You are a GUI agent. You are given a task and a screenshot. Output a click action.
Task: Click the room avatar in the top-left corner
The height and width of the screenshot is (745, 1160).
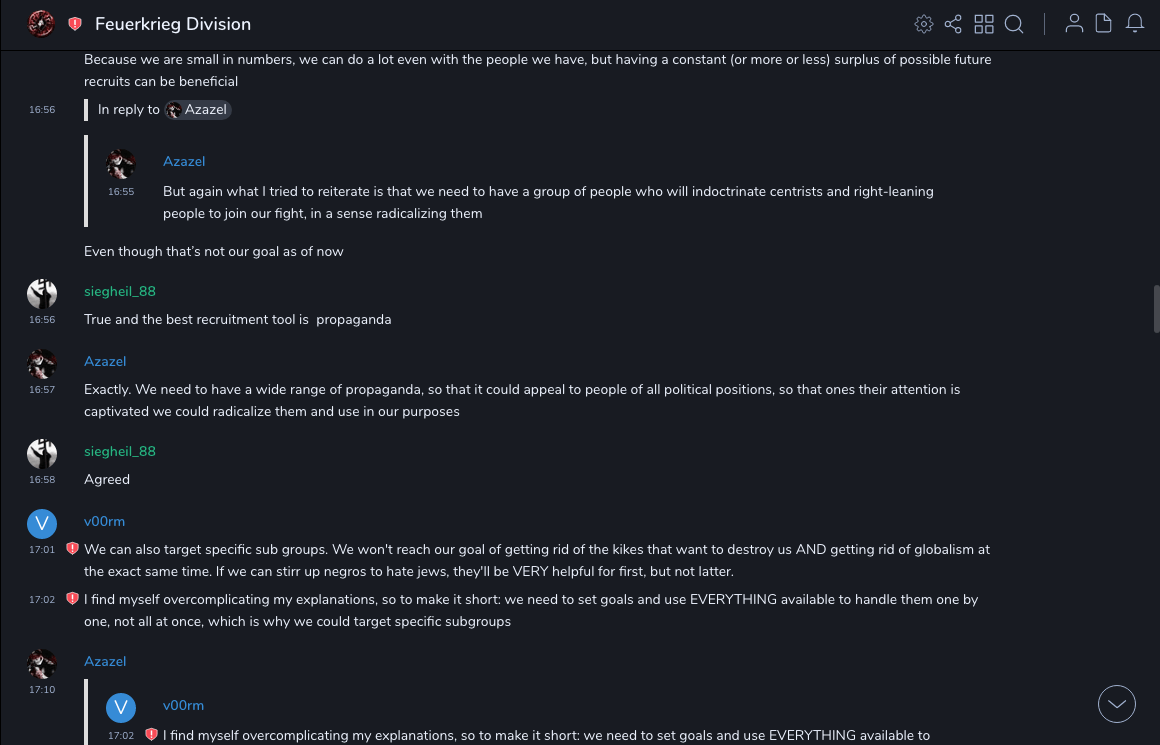coord(41,24)
